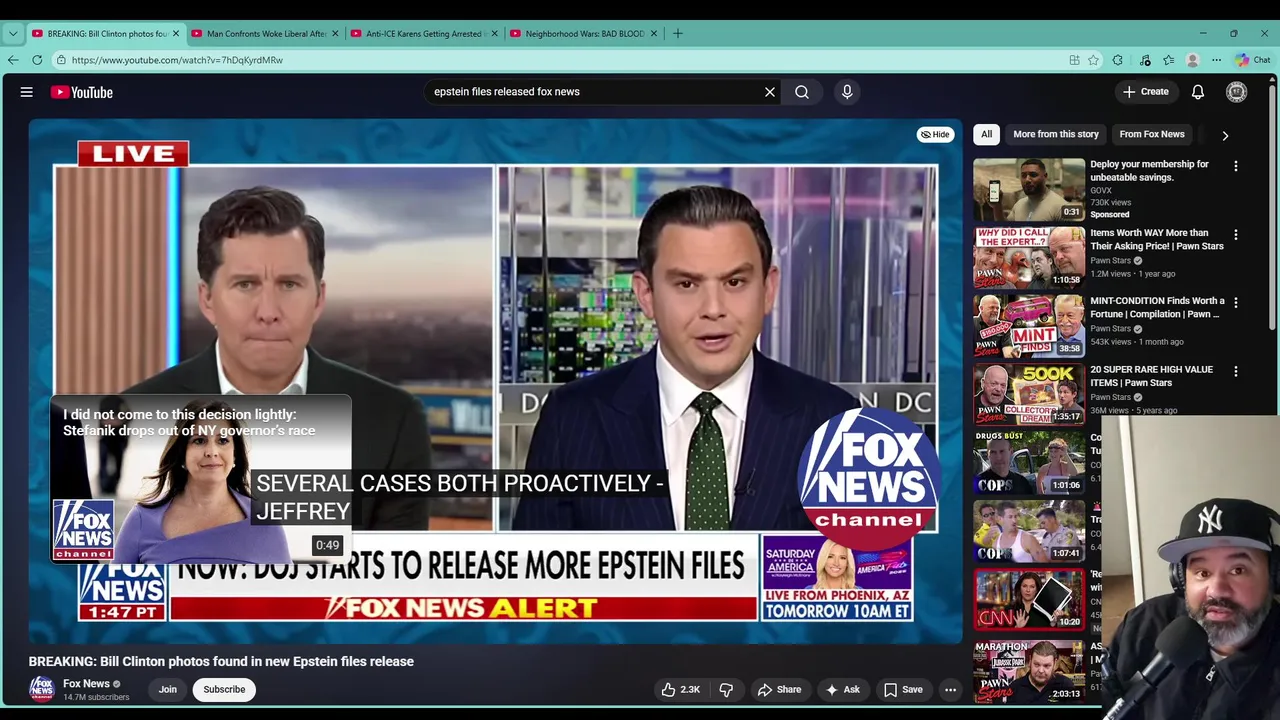
Task: Open Items Worth WAY More video thumbnail
Action: coord(1029,257)
